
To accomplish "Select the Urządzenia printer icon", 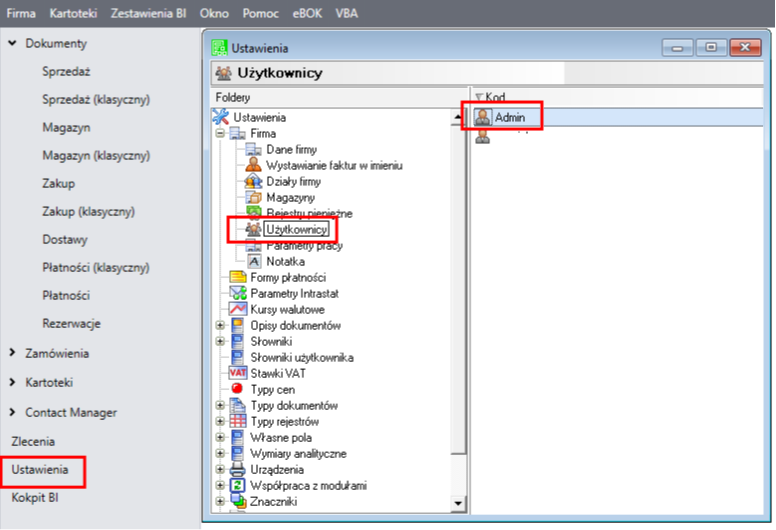I will 238,469.
